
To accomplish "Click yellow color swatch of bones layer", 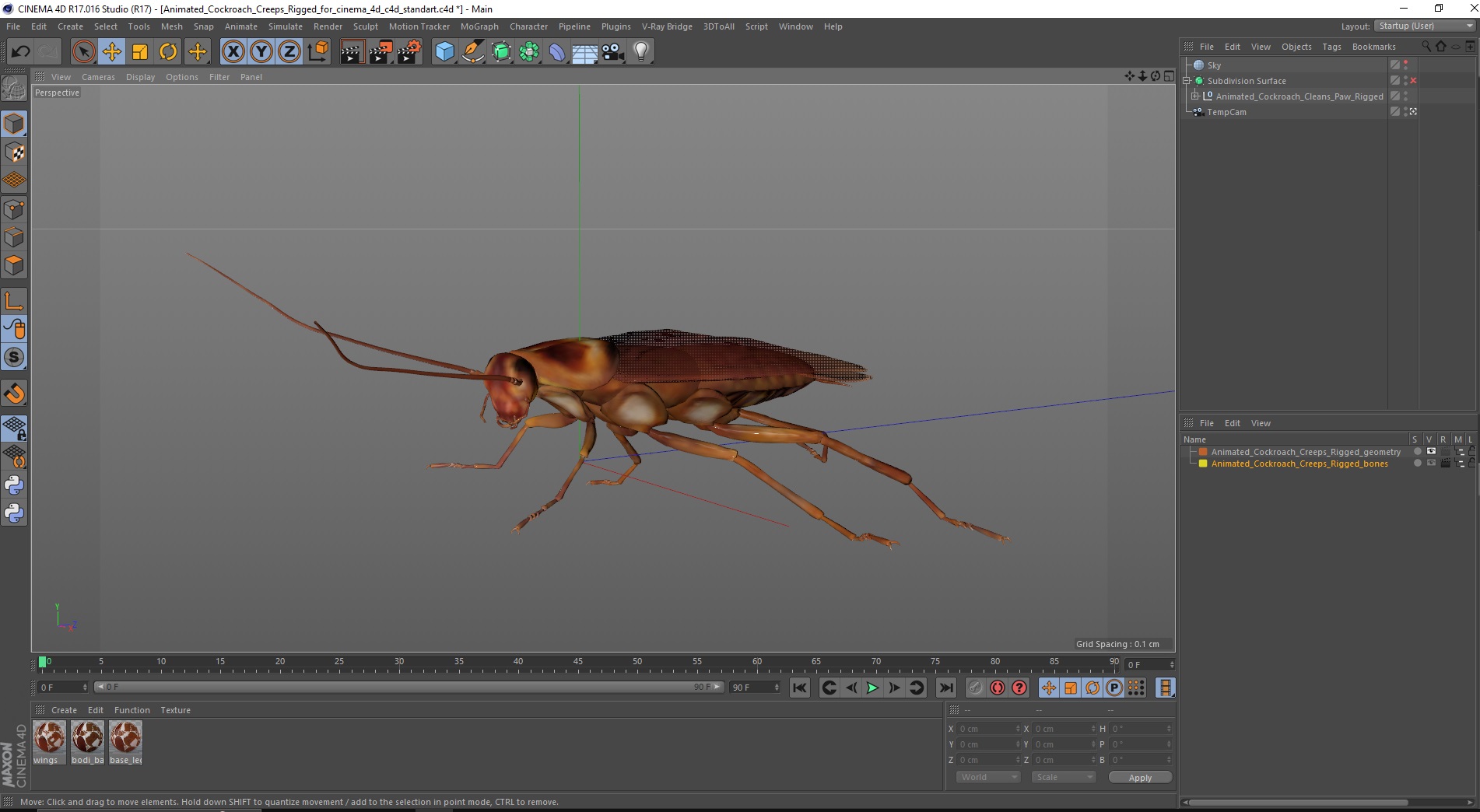I will pyautogui.click(x=1203, y=464).
